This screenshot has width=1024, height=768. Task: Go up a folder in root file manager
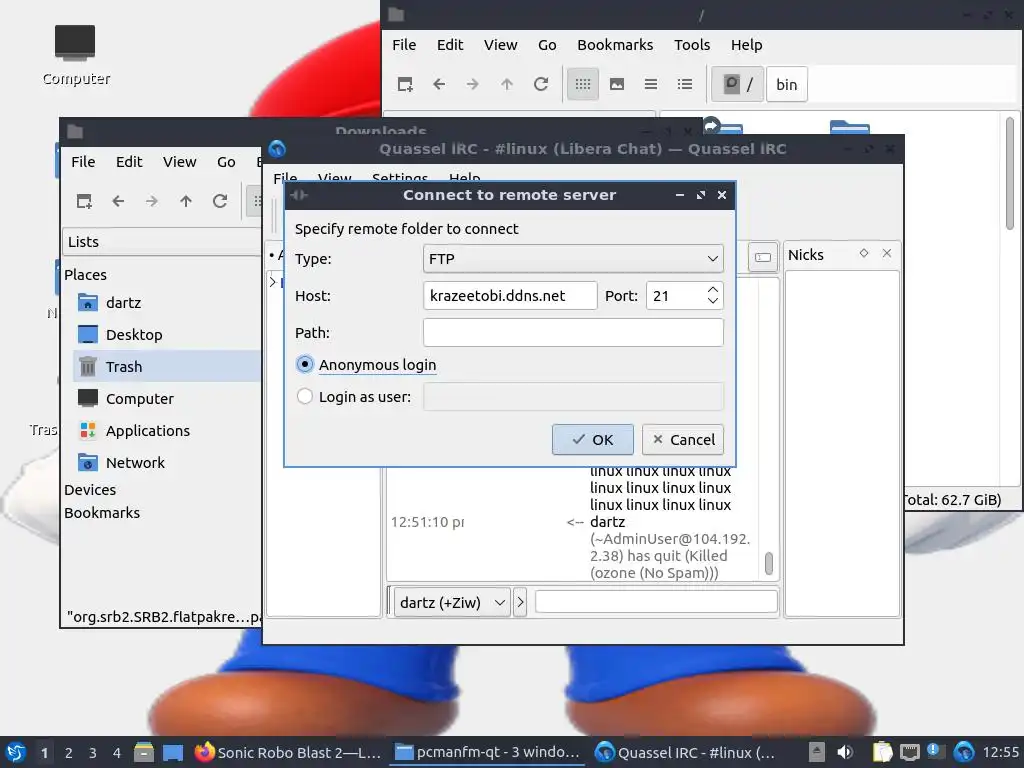coord(507,84)
